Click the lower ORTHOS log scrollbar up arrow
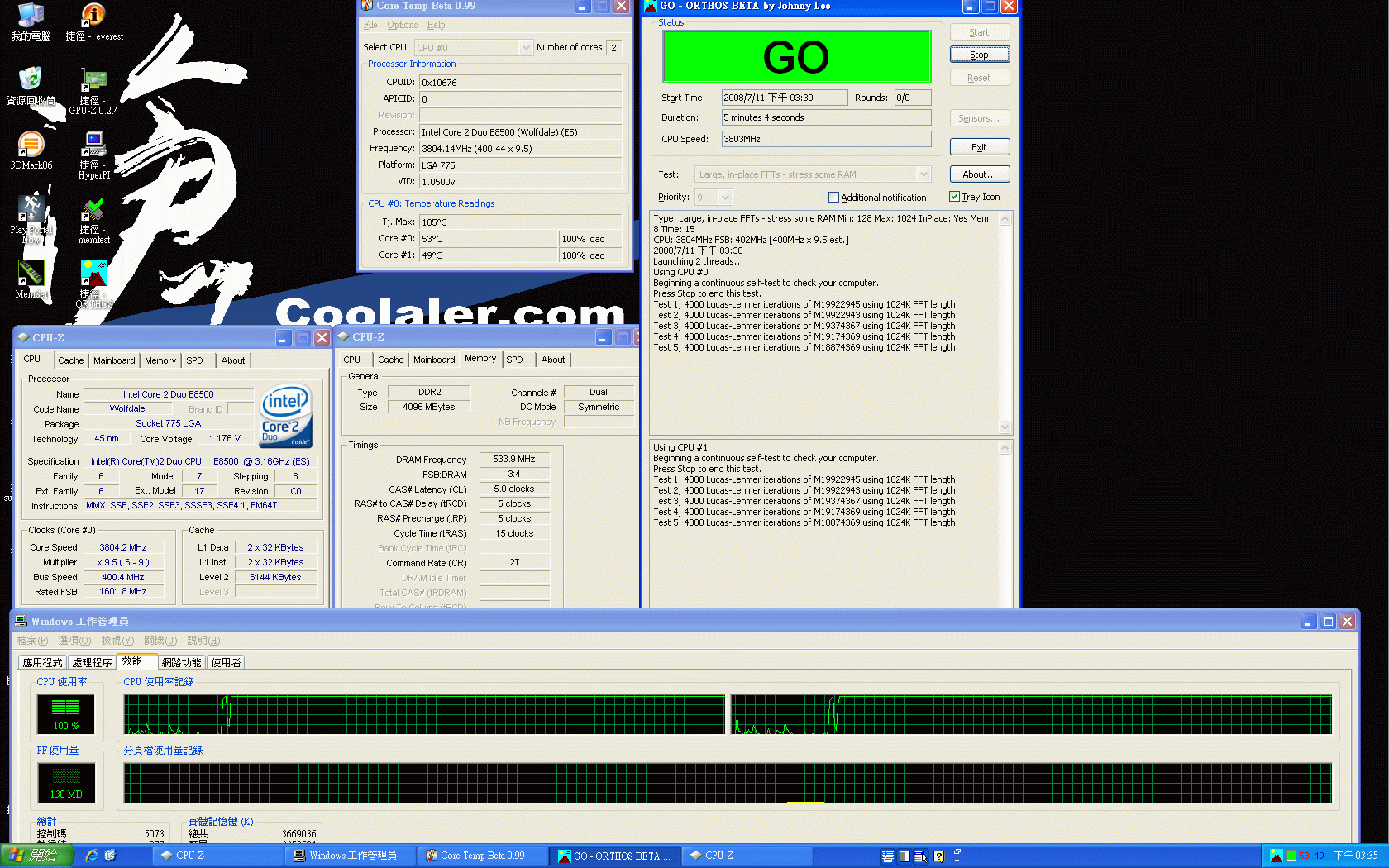The image size is (1389, 868). 1005,447
